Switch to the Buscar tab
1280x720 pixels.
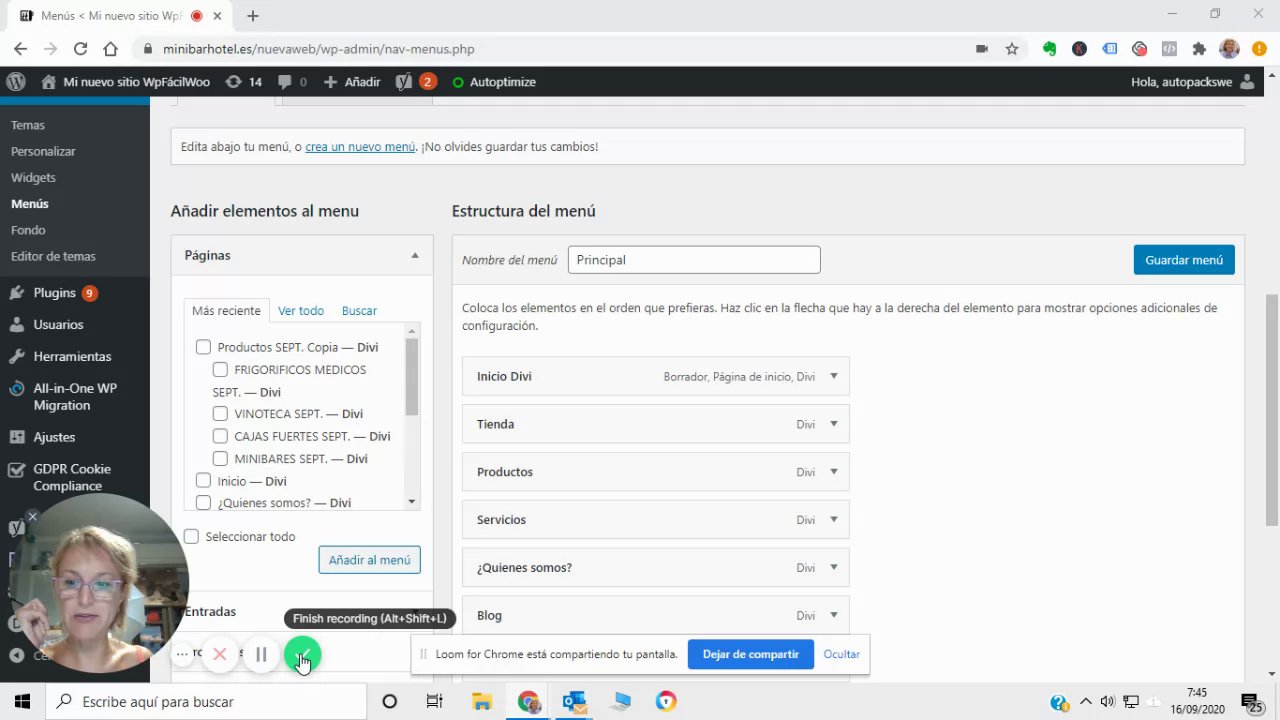click(359, 311)
